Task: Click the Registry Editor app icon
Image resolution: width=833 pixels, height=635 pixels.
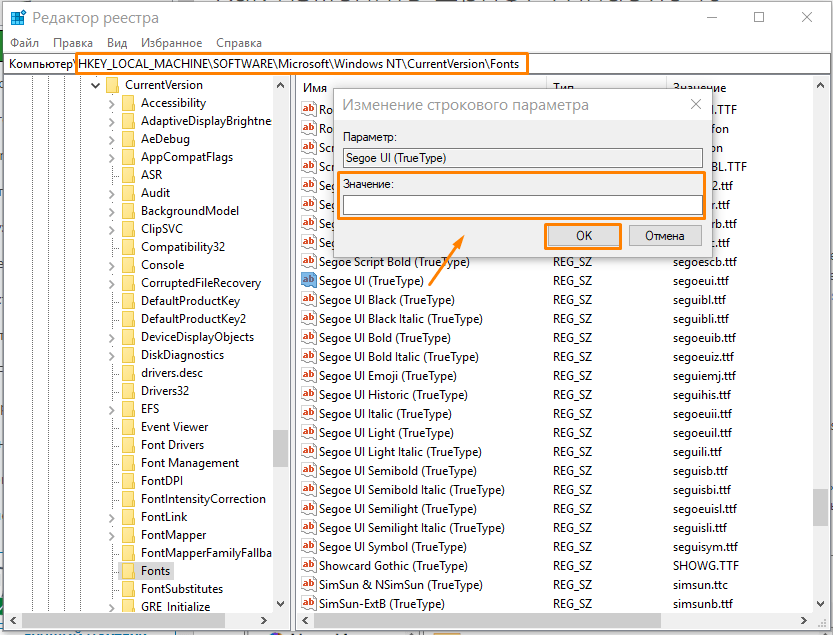Action: [18, 18]
